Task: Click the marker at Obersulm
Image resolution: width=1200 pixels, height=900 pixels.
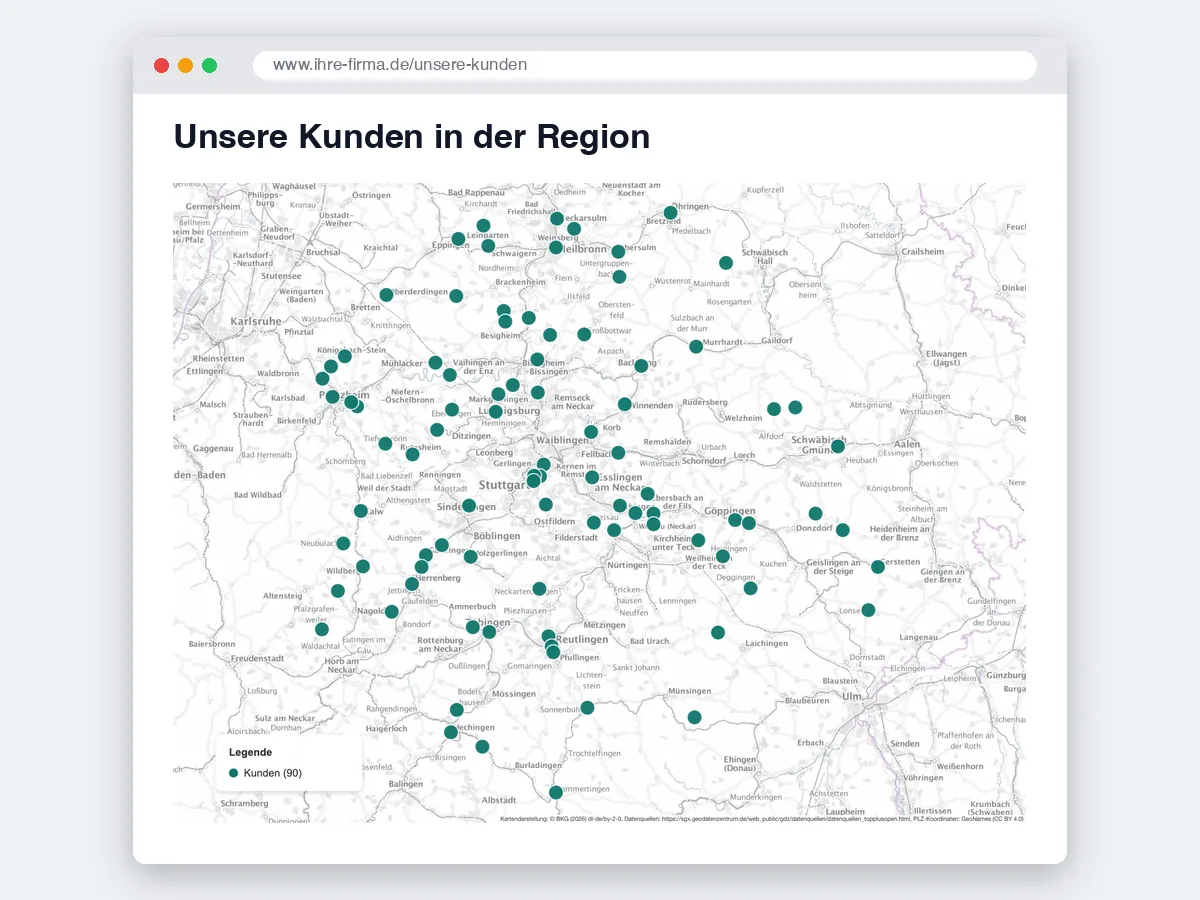Action: point(618,251)
